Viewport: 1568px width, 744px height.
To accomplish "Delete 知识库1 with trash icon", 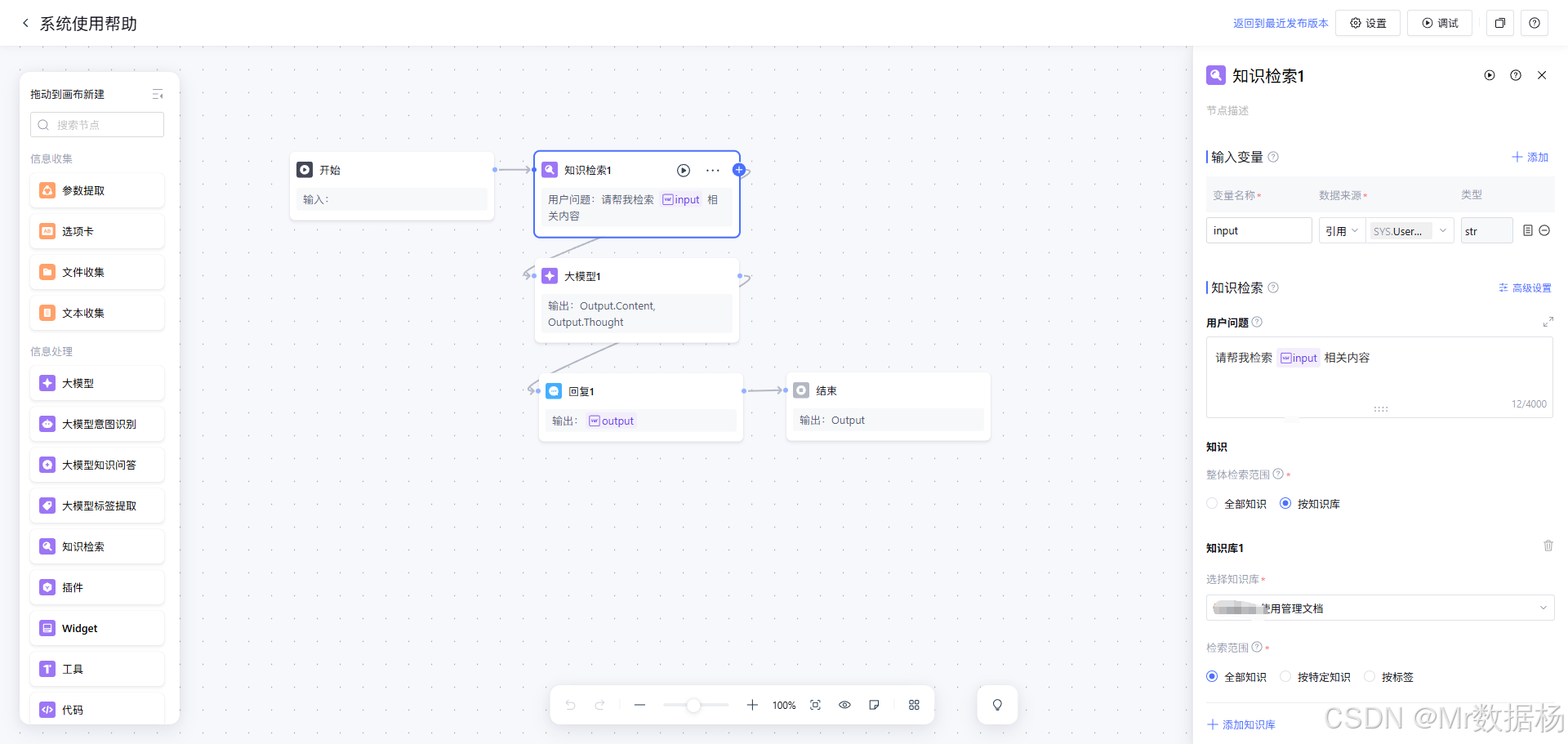I will (1548, 546).
